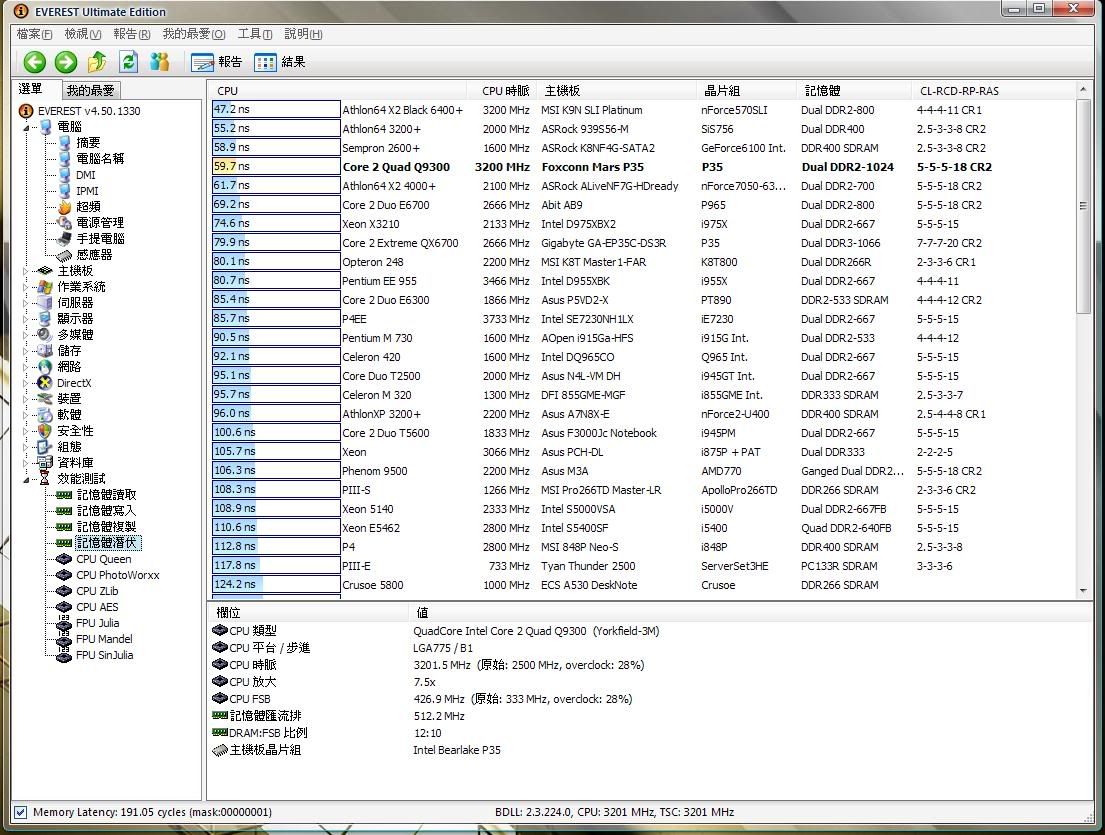1105x835 pixels.
Task: Expand the 作業系統 tree node
Action: pos(26,287)
